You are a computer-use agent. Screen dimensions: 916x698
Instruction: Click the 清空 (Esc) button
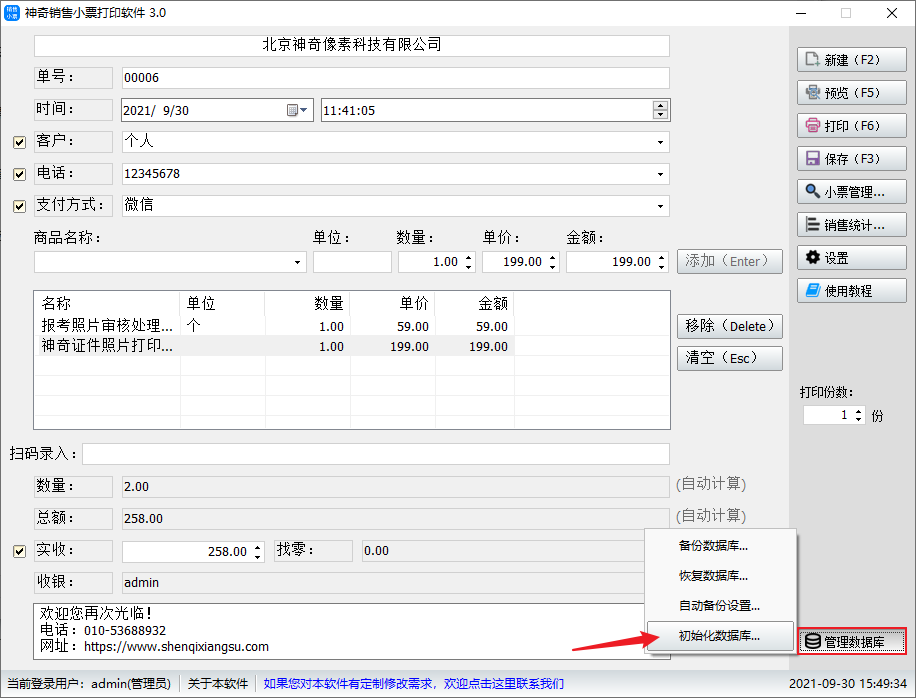(x=730, y=358)
